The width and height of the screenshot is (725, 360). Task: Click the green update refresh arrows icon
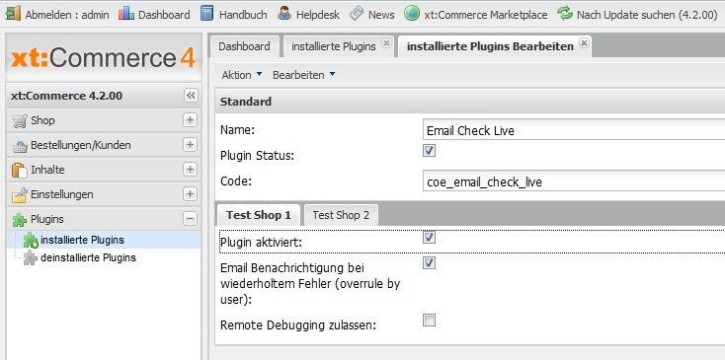pyautogui.click(x=565, y=13)
